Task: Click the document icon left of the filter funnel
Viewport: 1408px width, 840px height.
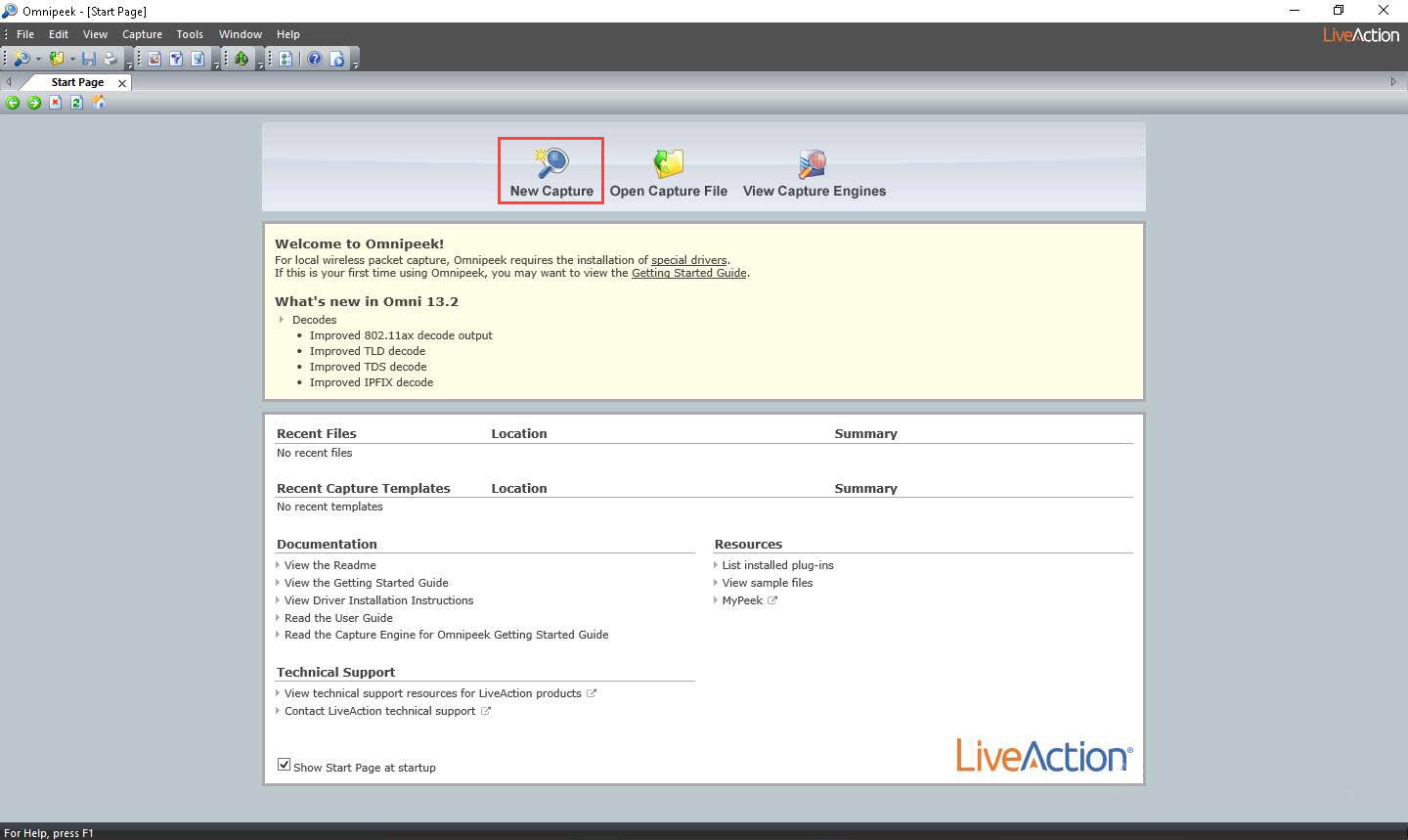Action: 154,59
